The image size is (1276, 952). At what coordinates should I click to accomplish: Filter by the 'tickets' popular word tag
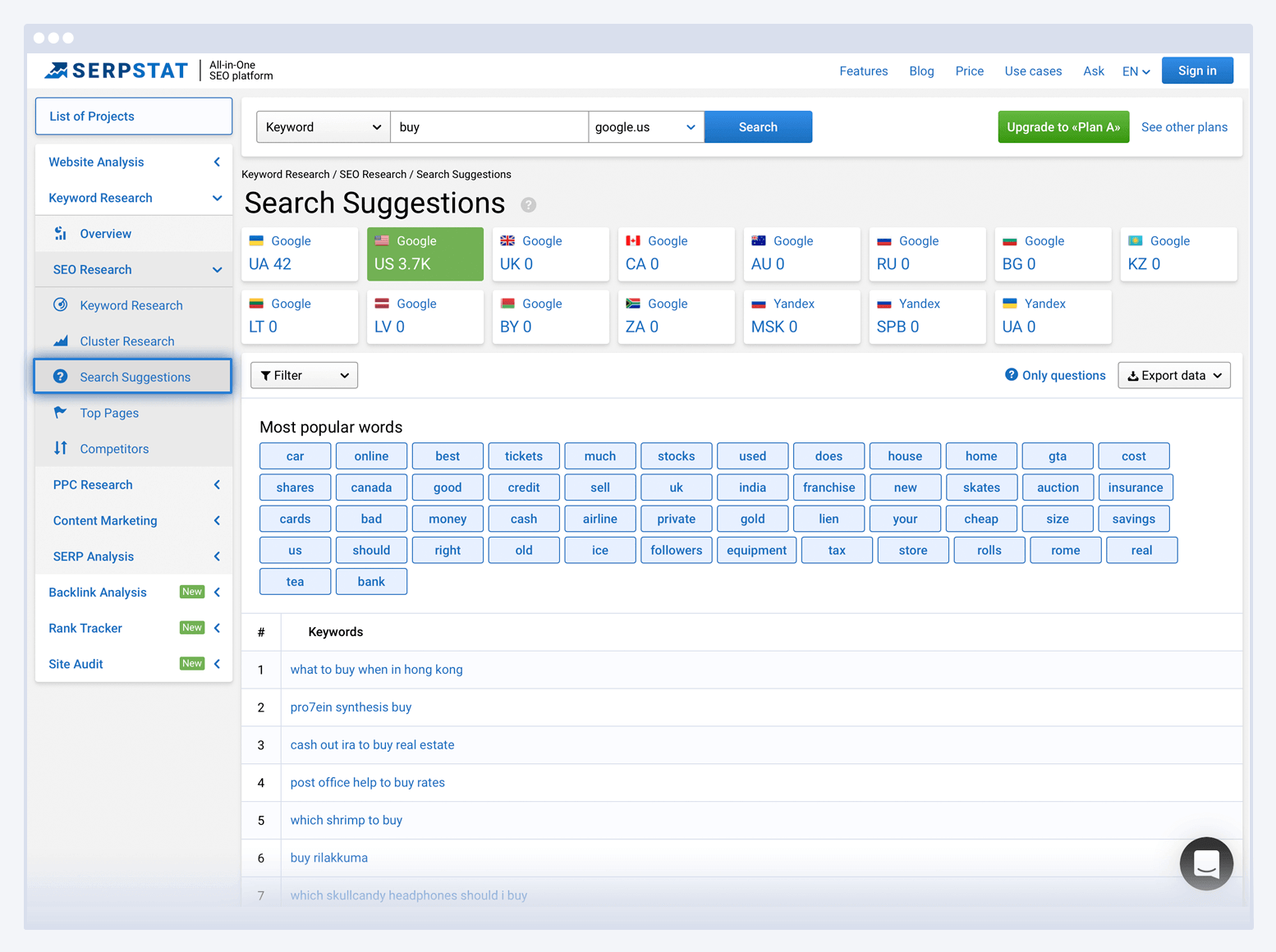524,456
